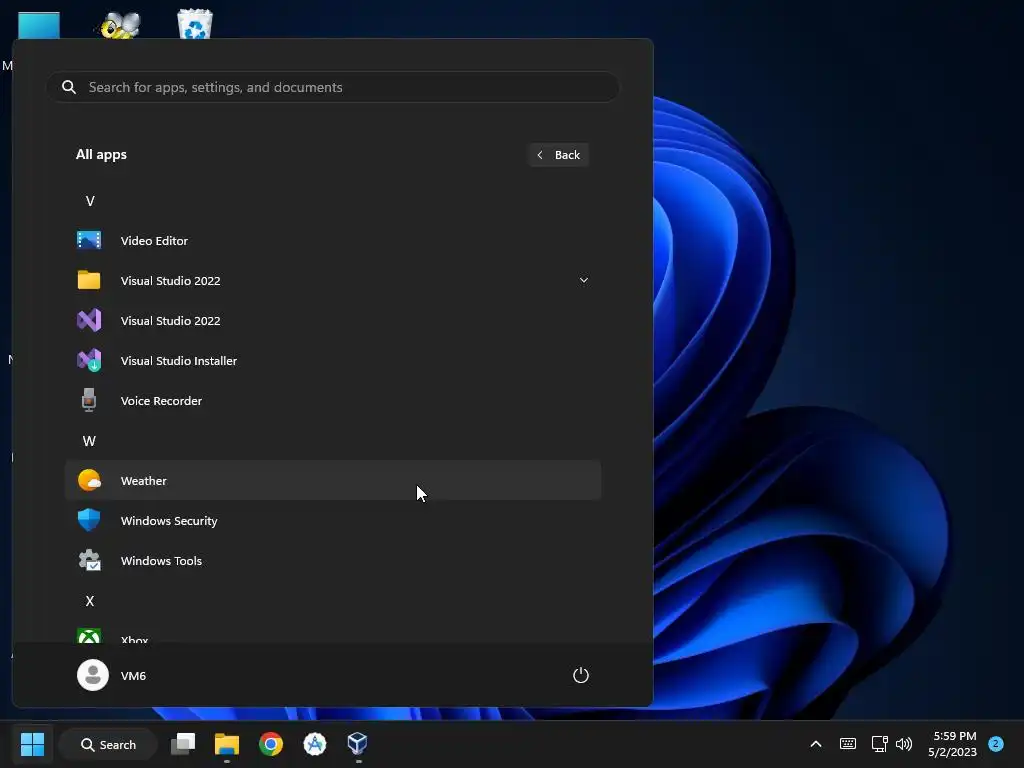Select the 'Visual Studio Installer' label
Viewport: 1024px width, 768px height.
(x=179, y=360)
